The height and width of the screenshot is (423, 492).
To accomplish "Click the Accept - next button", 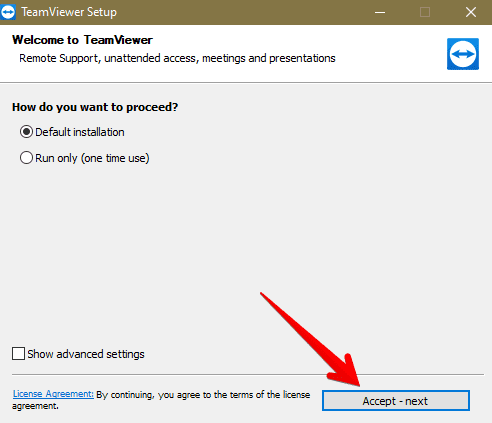I will tap(396, 401).
